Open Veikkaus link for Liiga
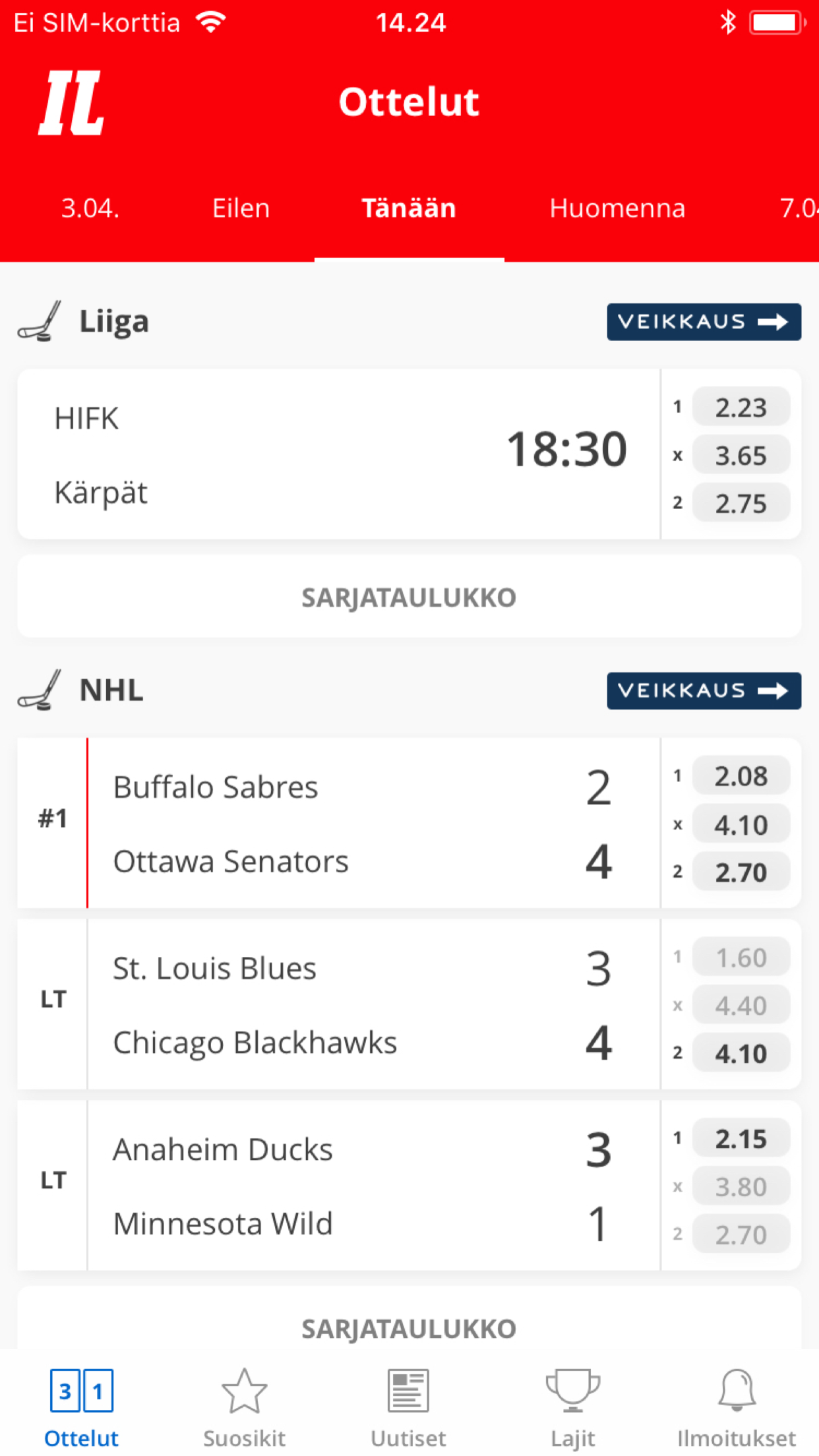The height and width of the screenshot is (1456, 819). pyautogui.click(x=704, y=322)
